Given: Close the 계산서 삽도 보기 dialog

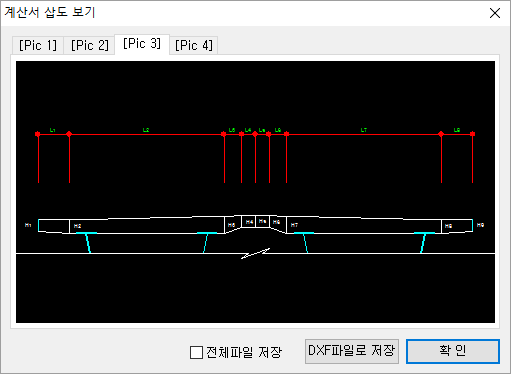Looking at the screenshot, I should (495, 13).
